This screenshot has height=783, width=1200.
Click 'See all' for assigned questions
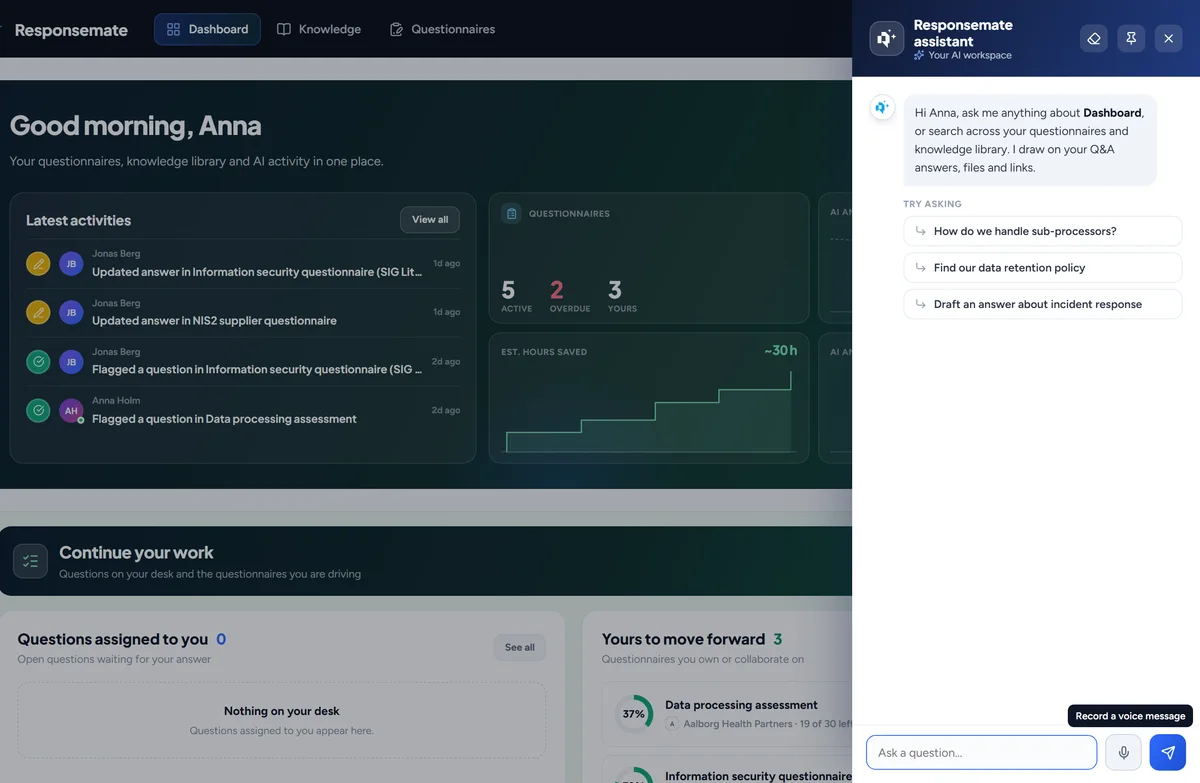pyautogui.click(x=520, y=647)
